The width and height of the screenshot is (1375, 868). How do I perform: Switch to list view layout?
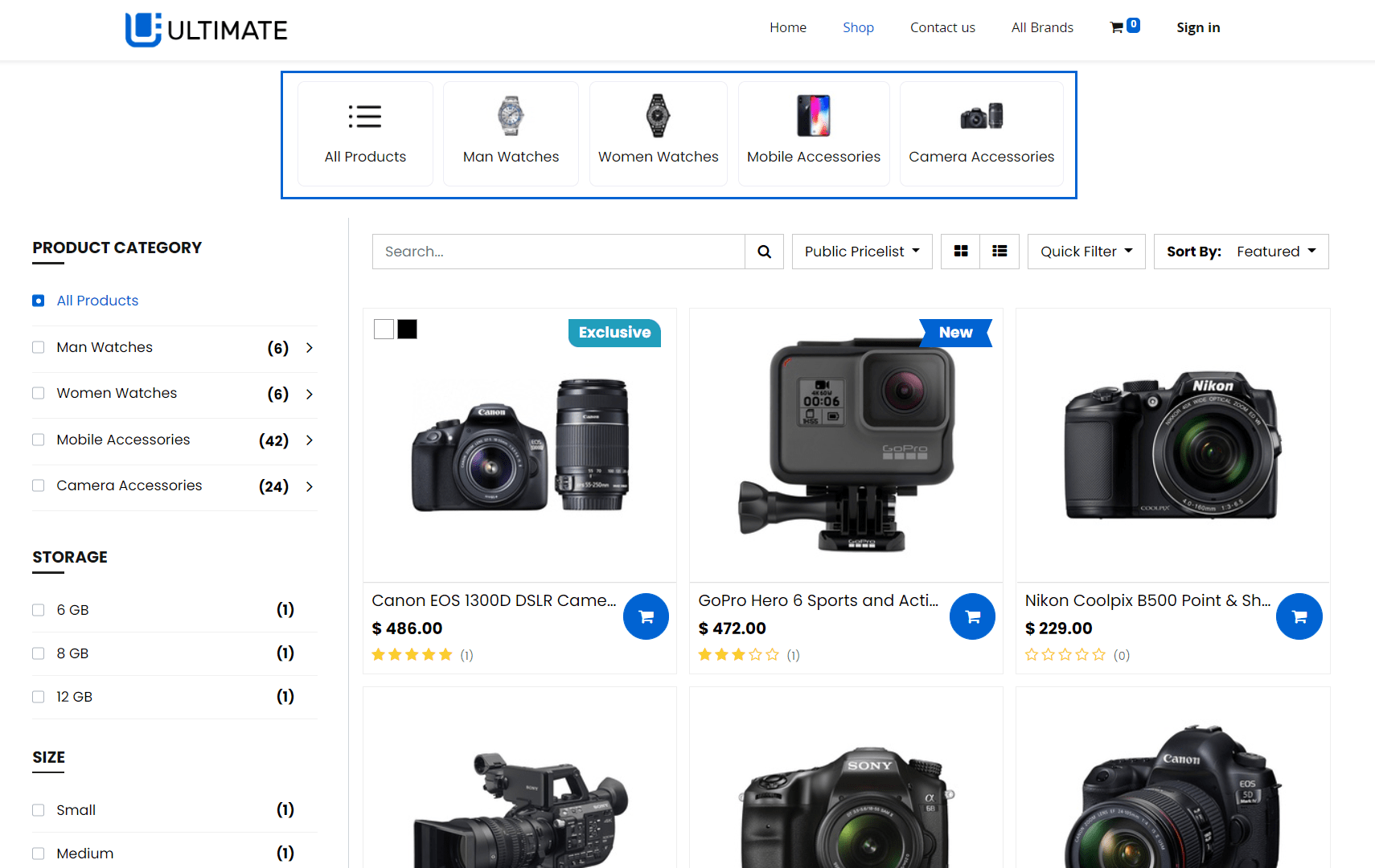[x=999, y=252]
